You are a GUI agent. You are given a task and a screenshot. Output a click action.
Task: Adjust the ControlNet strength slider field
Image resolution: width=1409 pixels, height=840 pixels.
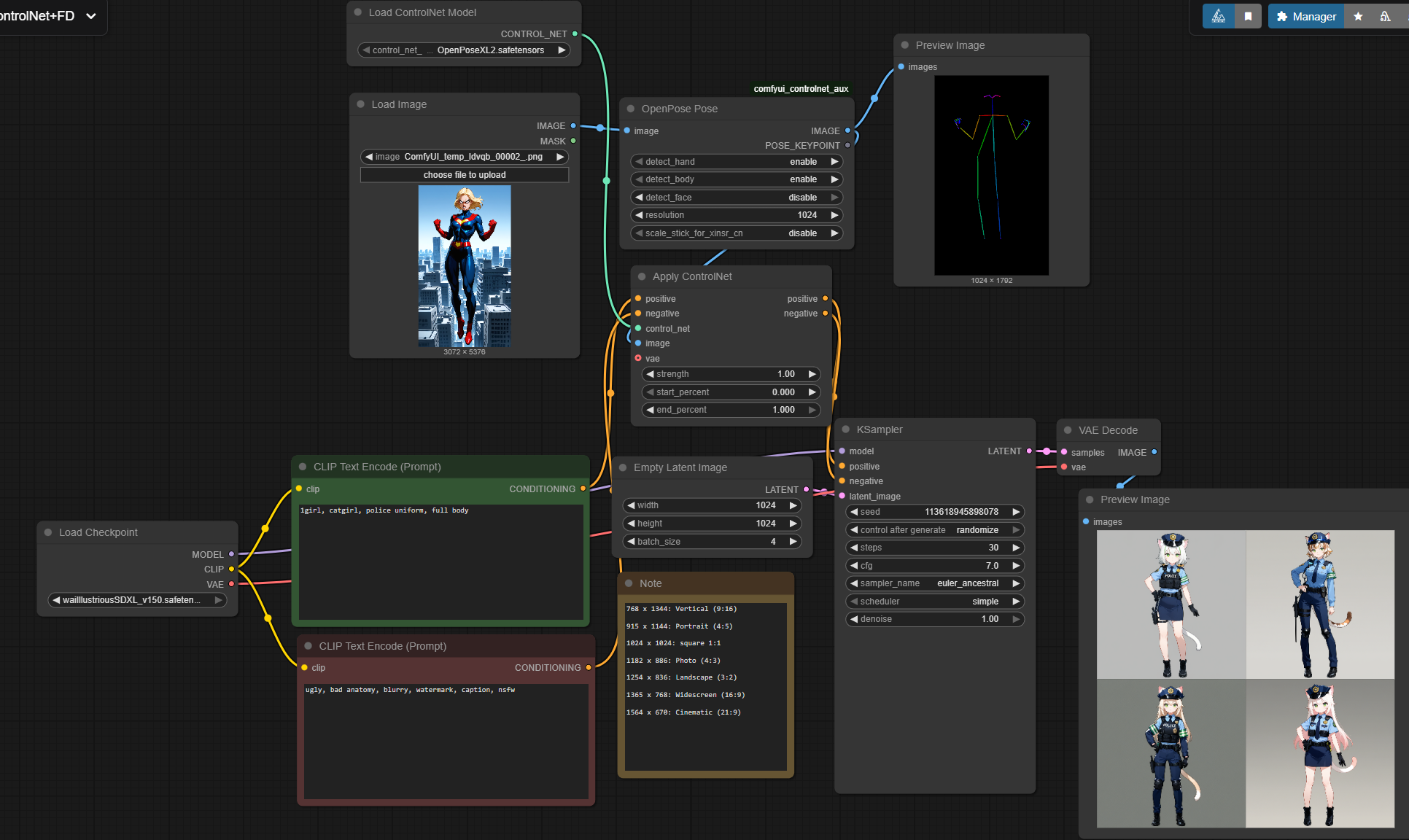[x=730, y=374]
